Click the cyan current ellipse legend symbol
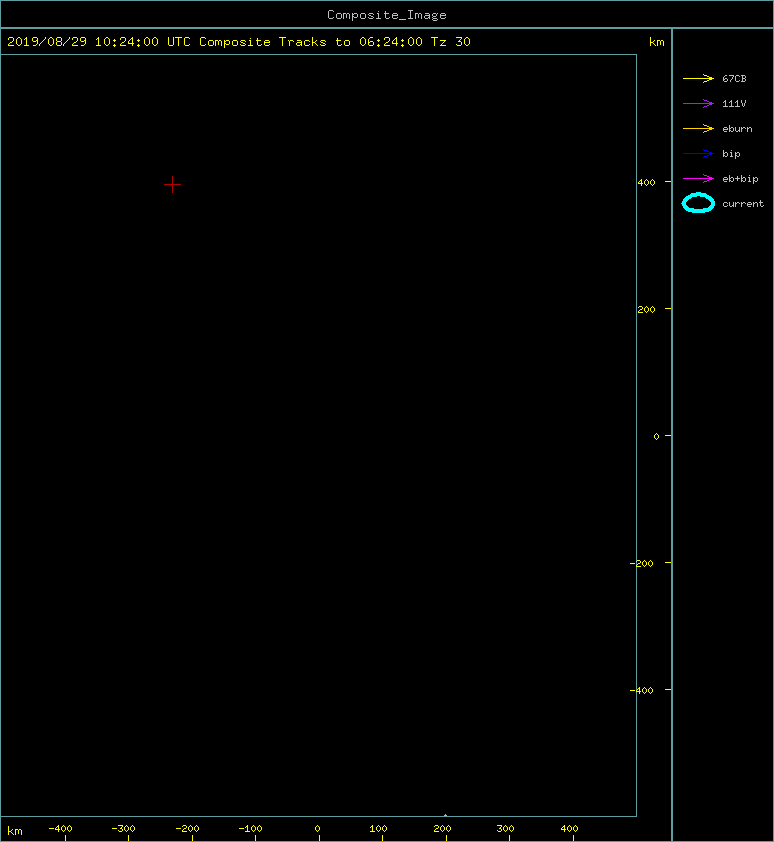 (698, 203)
